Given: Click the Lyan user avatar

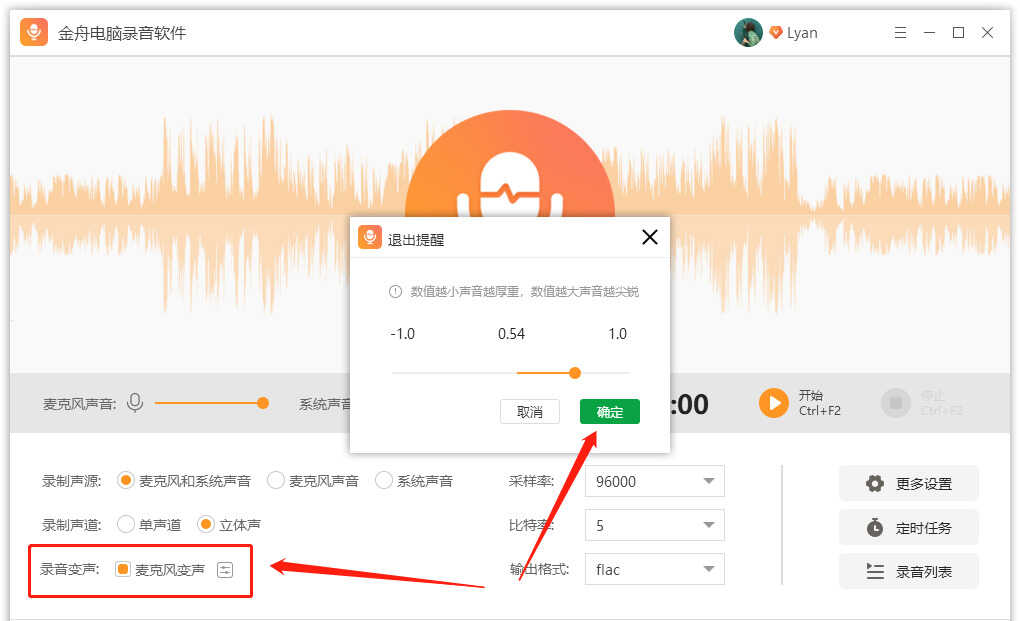Looking at the screenshot, I should pos(748,33).
